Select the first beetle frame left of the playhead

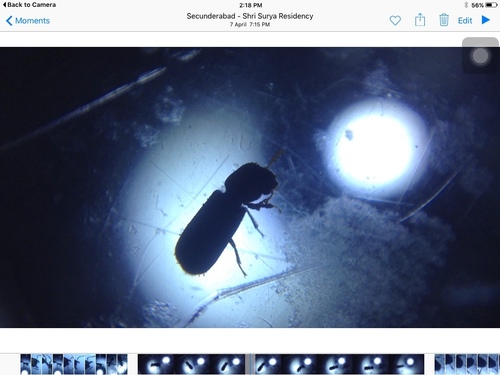tap(227, 364)
